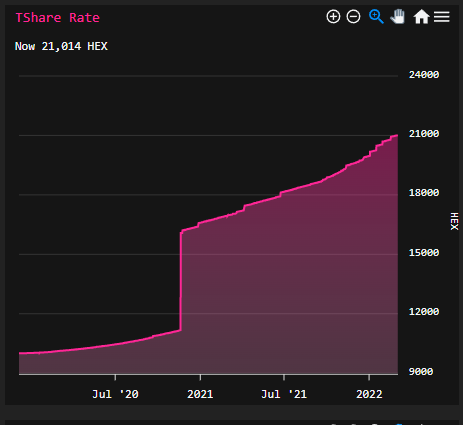The image size is (463, 425).
Task: Click the 9000 y-axis label
Action: pos(421,372)
